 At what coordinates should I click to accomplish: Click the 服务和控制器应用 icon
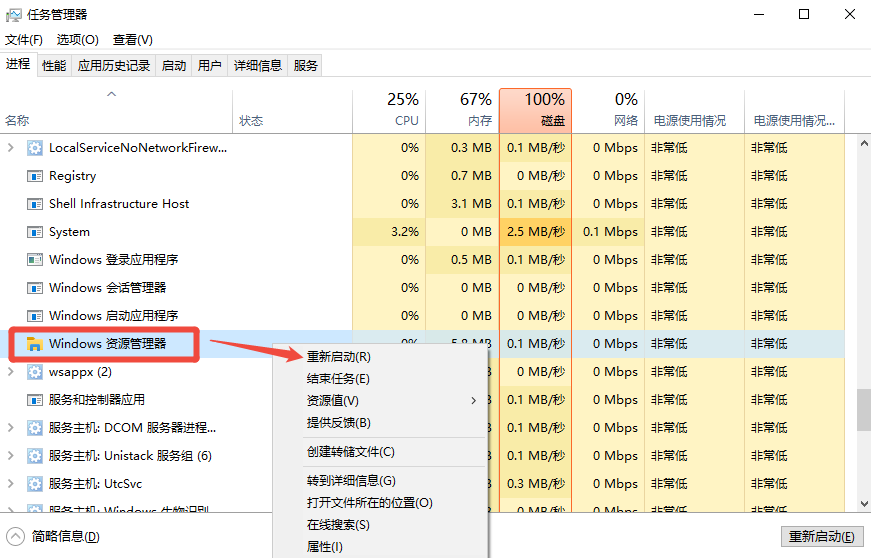pos(34,400)
